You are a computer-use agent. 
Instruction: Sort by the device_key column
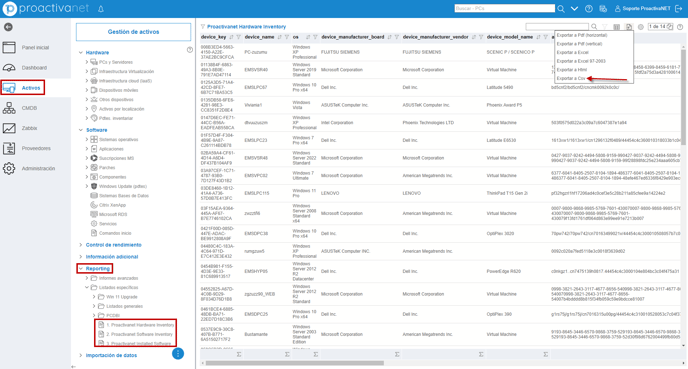231,37
